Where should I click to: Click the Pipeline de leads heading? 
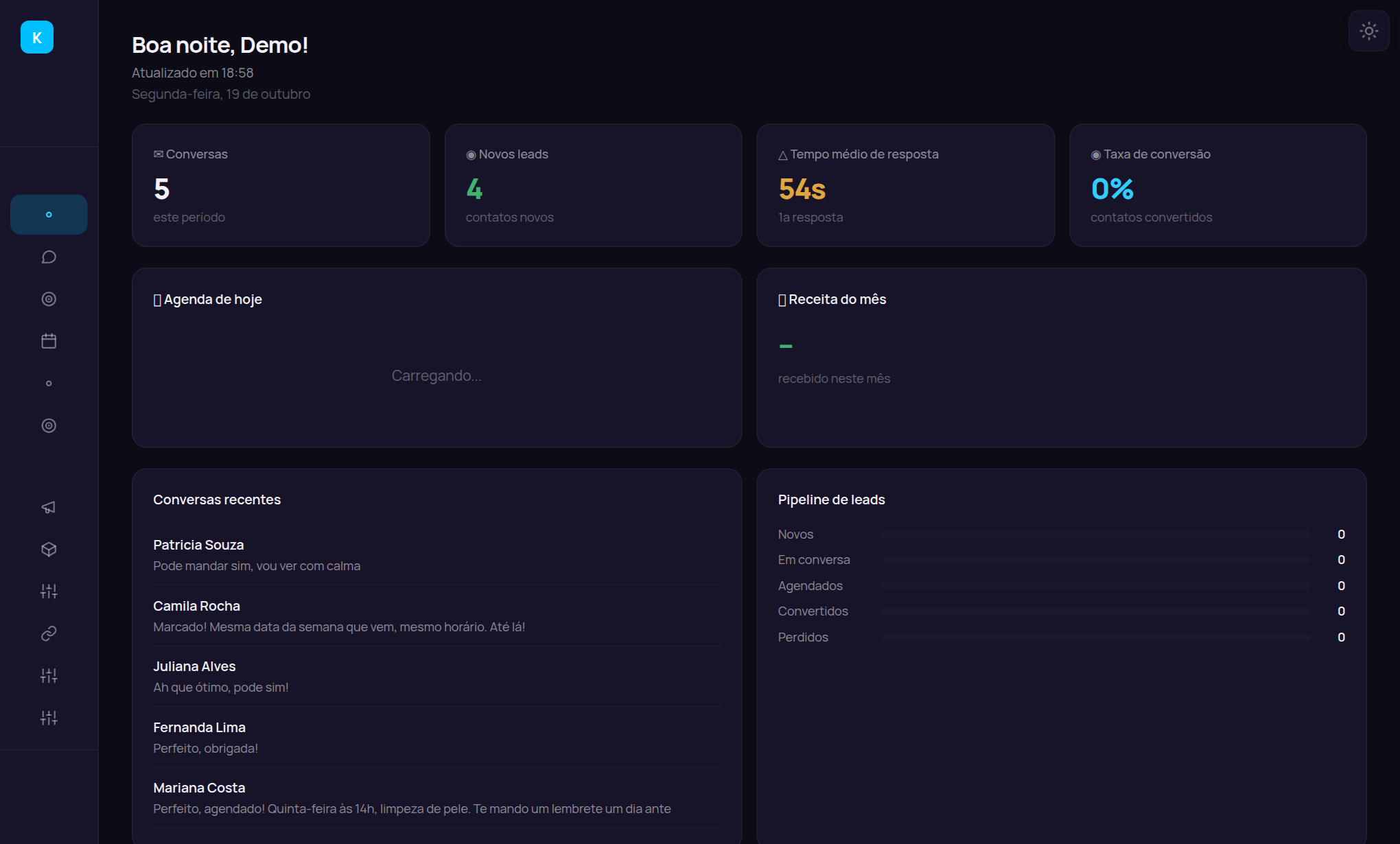point(831,500)
